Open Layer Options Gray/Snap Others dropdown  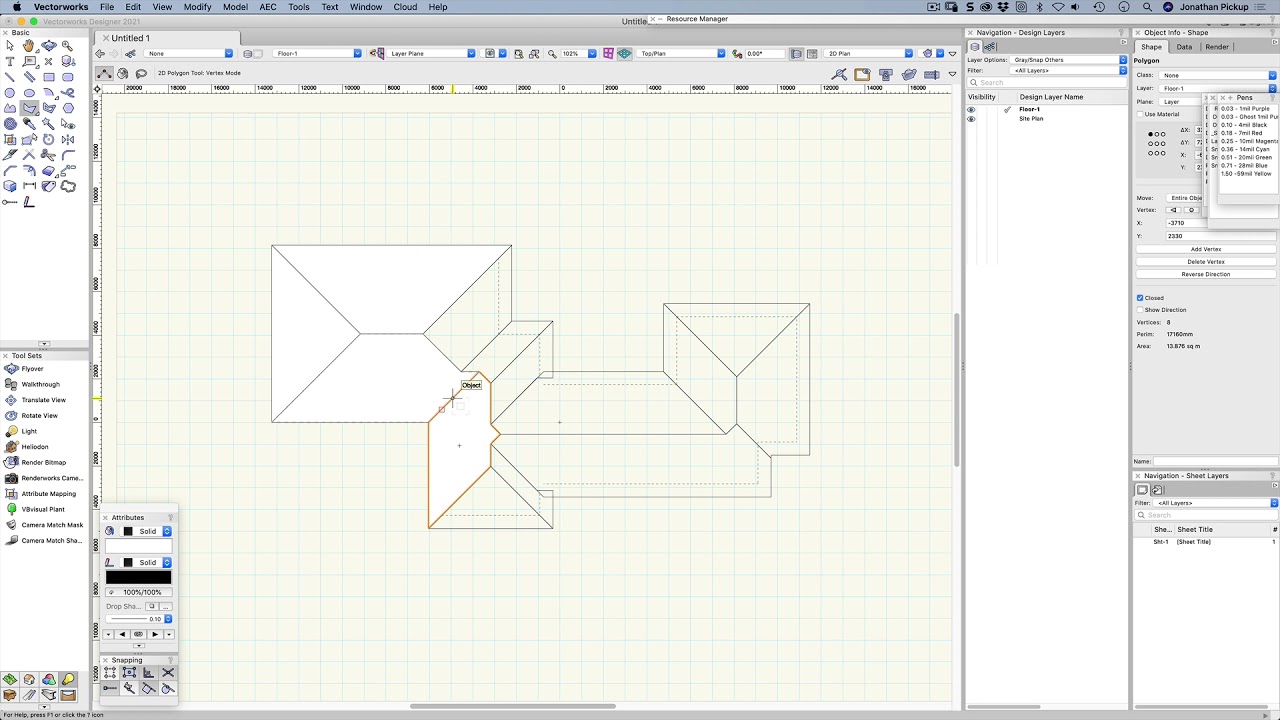pyautogui.click(x=1068, y=60)
